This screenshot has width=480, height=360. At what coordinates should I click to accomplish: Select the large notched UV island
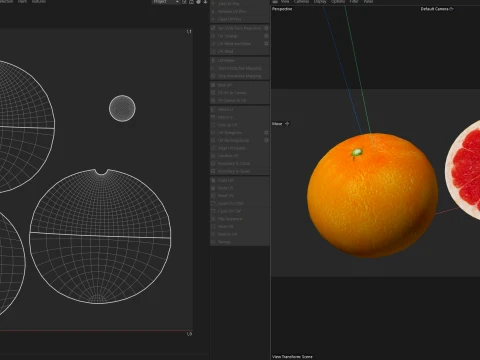[100, 236]
